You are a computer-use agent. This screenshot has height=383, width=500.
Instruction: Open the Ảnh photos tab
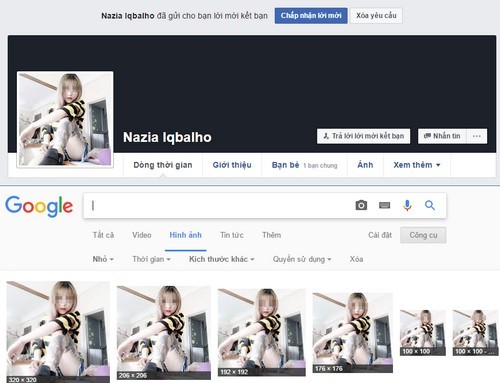[365, 165]
